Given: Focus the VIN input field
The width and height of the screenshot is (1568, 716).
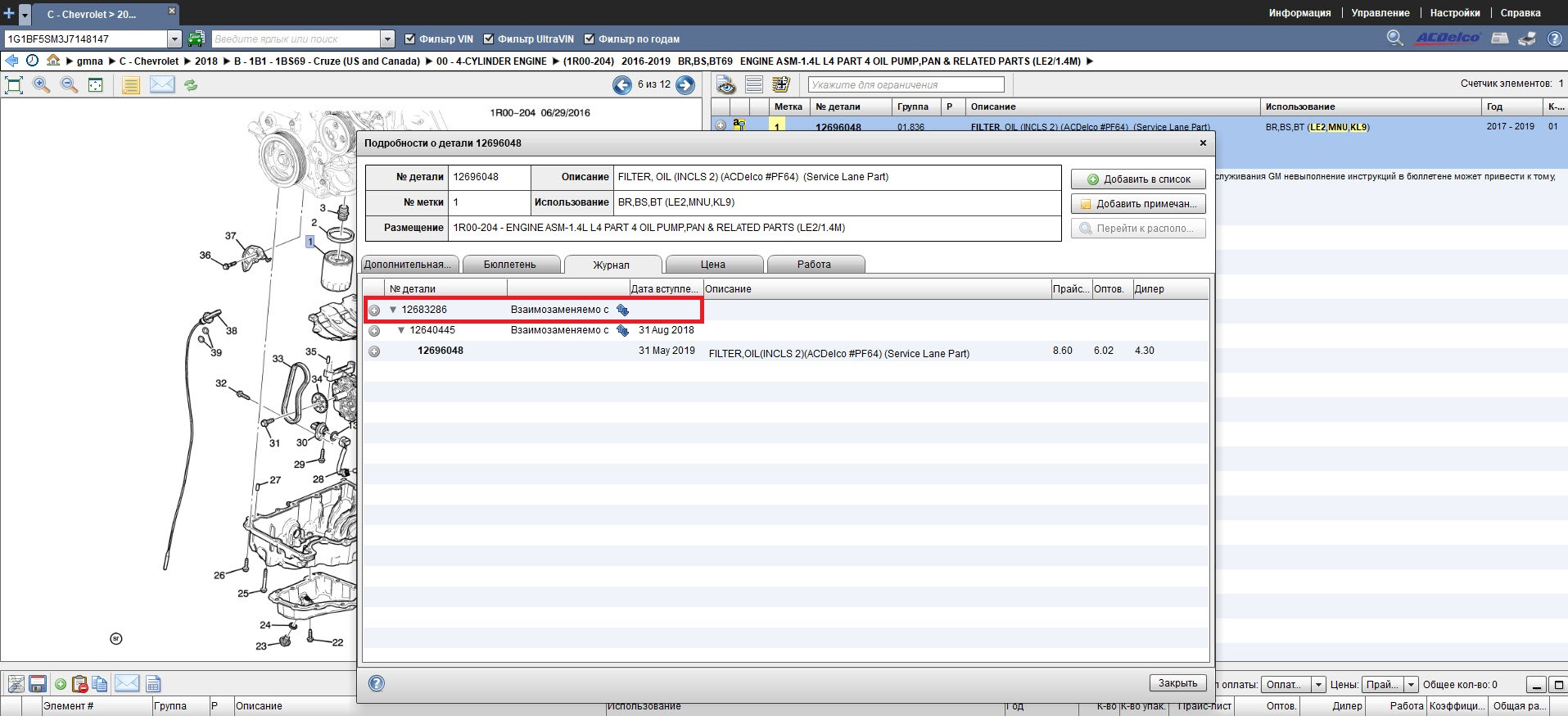Looking at the screenshot, I should [x=85, y=39].
